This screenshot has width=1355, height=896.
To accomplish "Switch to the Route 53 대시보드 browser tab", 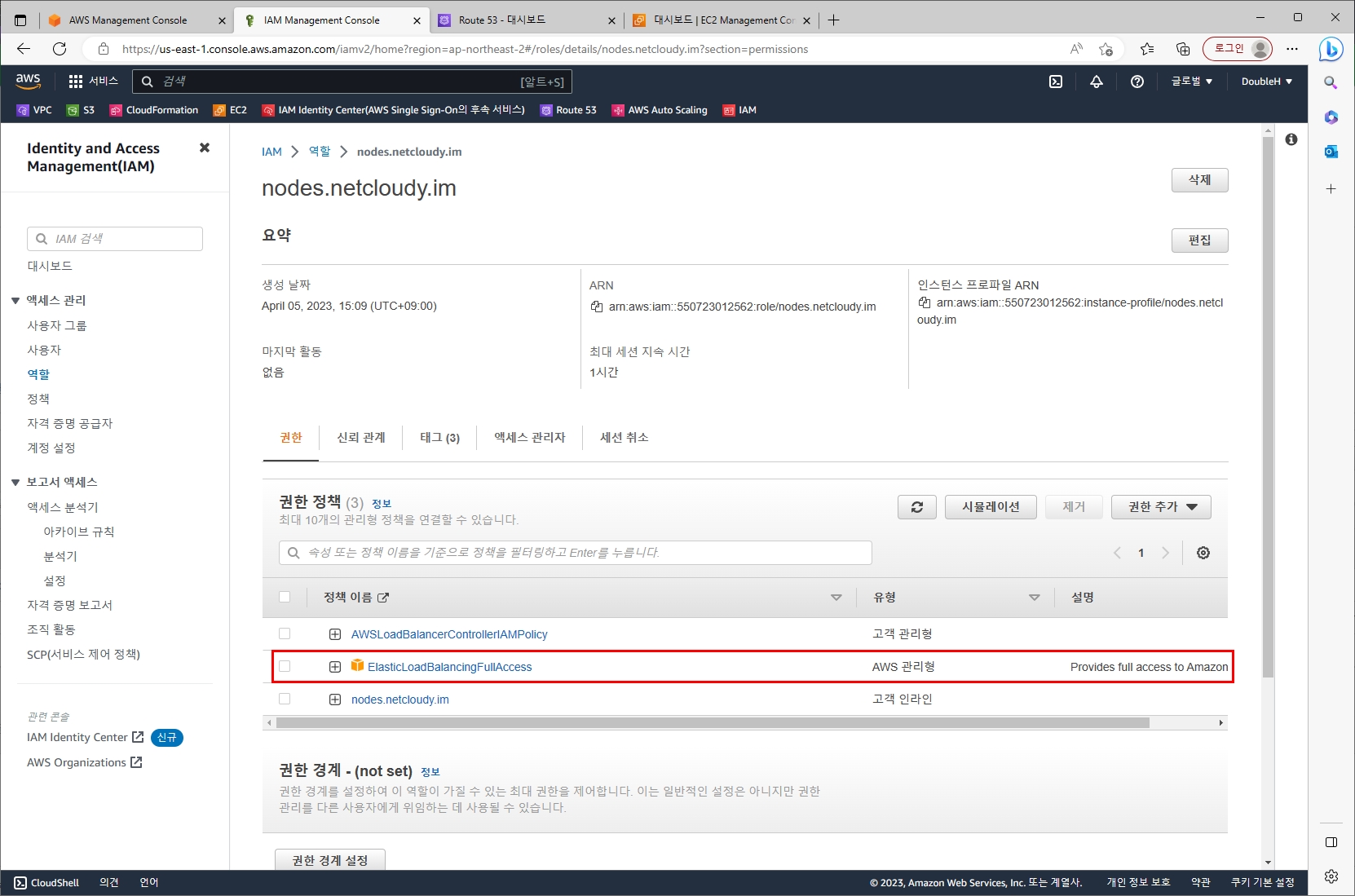I will [x=526, y=20].
